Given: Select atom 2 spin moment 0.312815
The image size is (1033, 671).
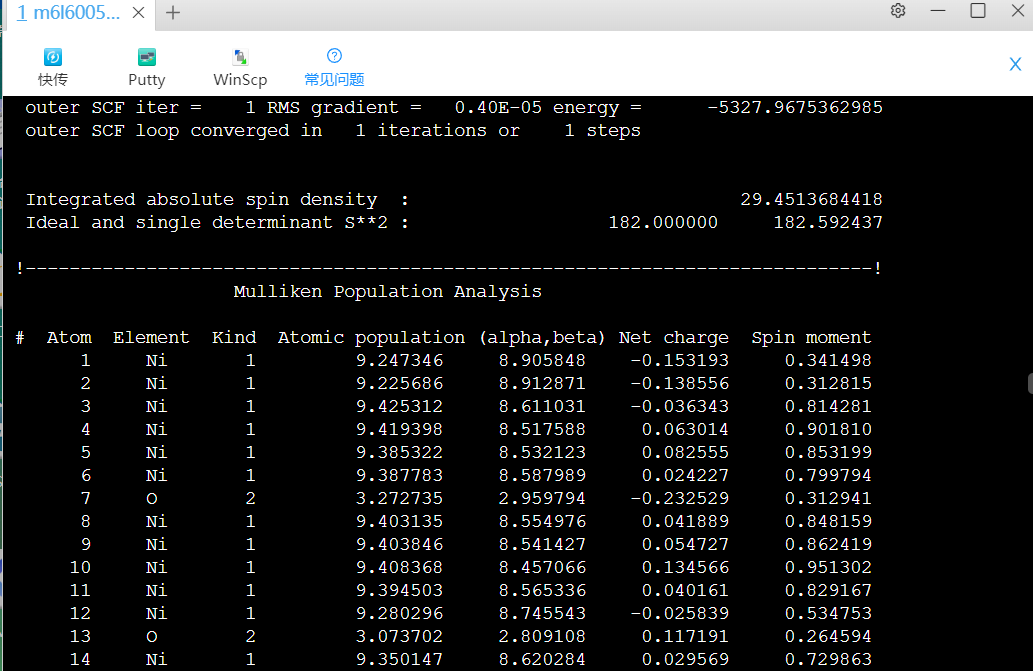Looking at the screenshot, I should pyautogui.click(x=828, y=384).
